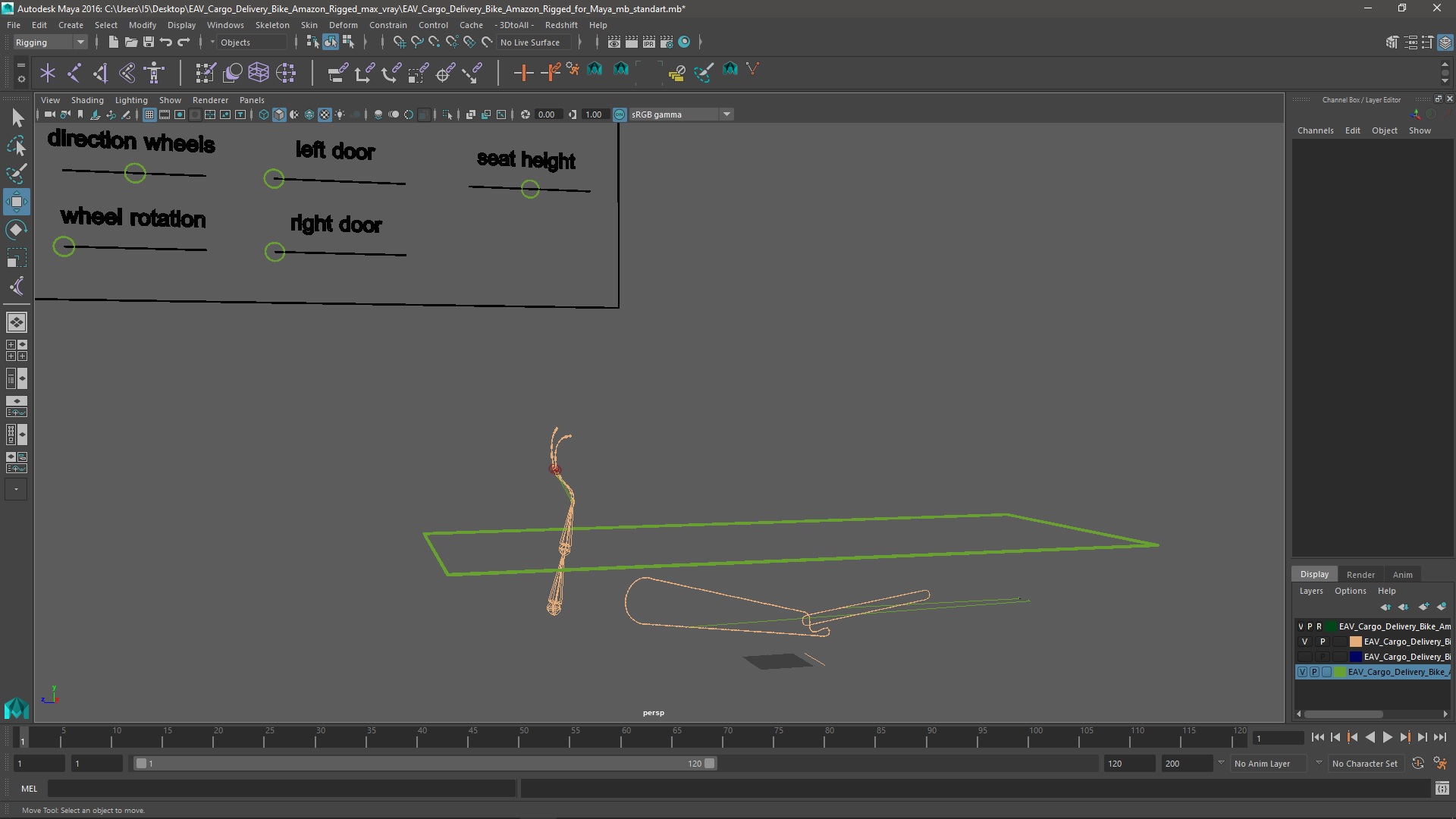Toggle V column for top layer
This screenshot has width=1456, height=819.
1301,626
